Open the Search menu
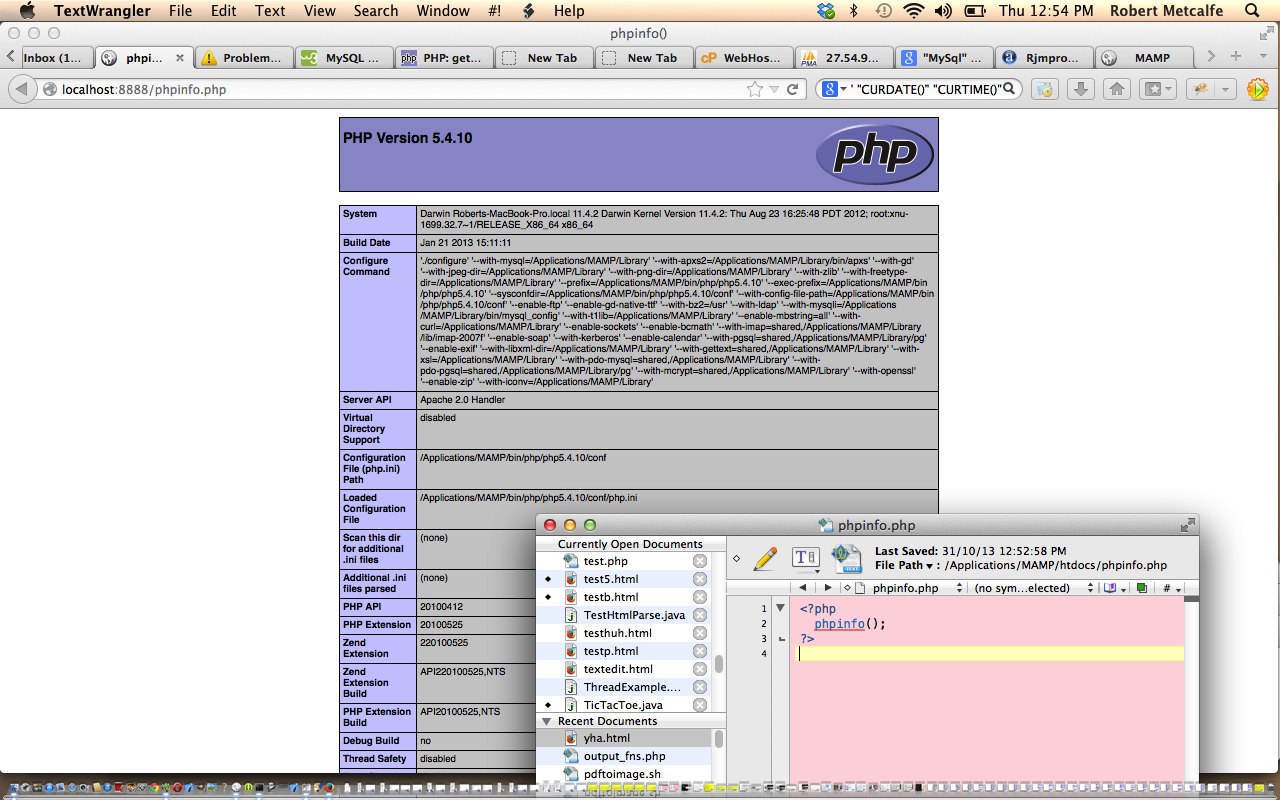The height and width of the screenshot is (800, 1280). pyautogui.click(x=376, y=11)
